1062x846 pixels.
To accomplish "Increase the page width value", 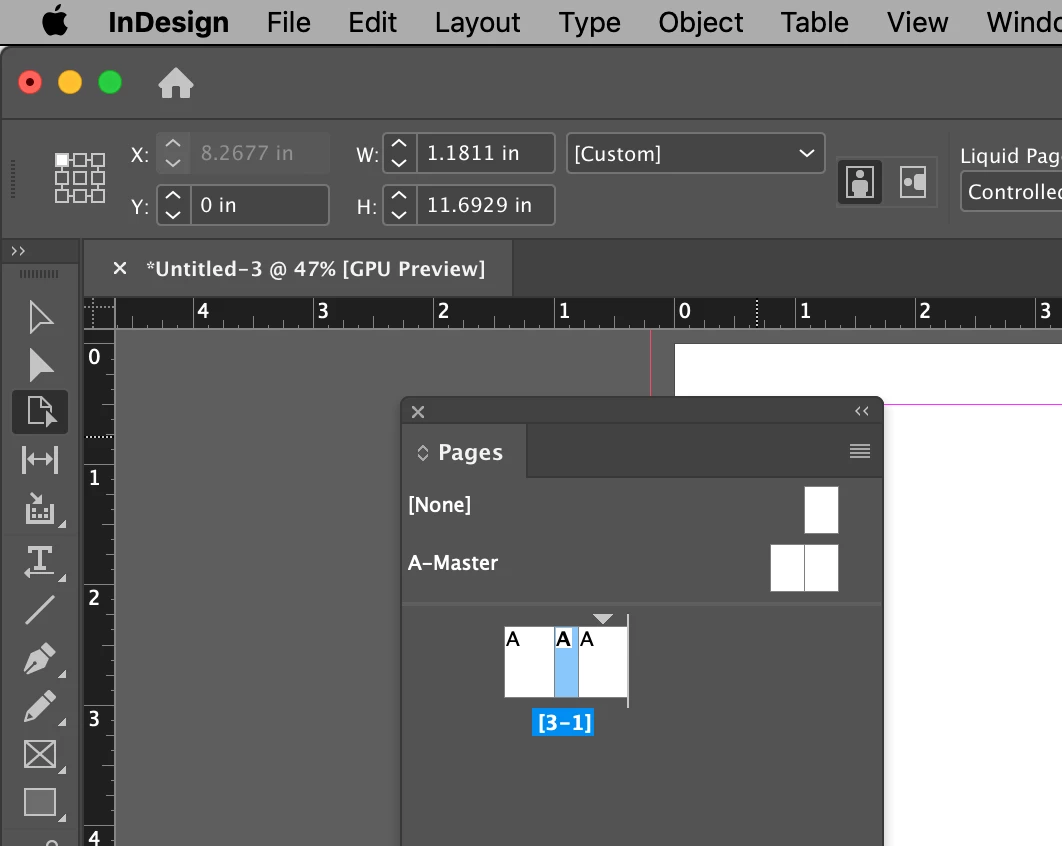I will [x=400, y=144].
